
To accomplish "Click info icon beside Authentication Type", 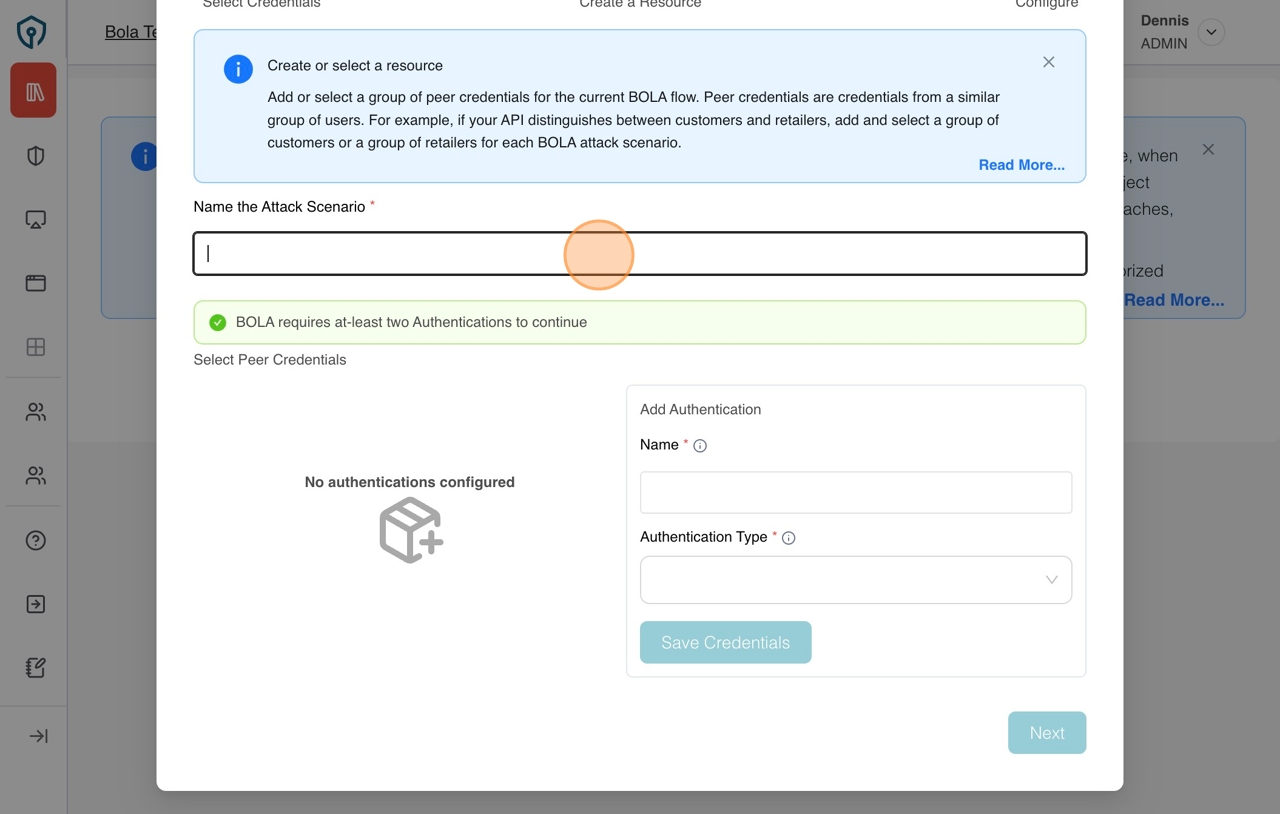I will 788,538.
